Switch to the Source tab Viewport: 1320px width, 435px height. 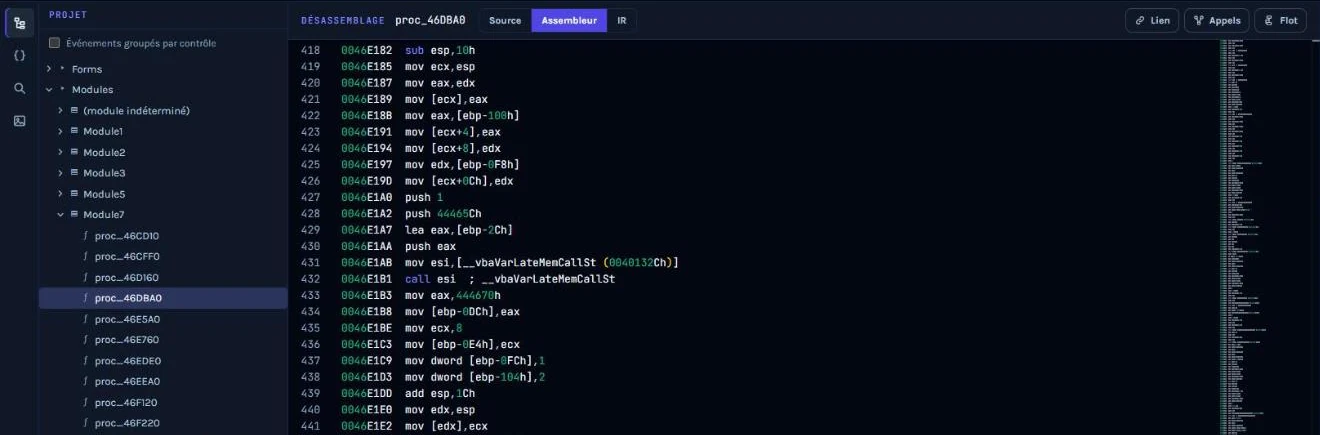505,20
